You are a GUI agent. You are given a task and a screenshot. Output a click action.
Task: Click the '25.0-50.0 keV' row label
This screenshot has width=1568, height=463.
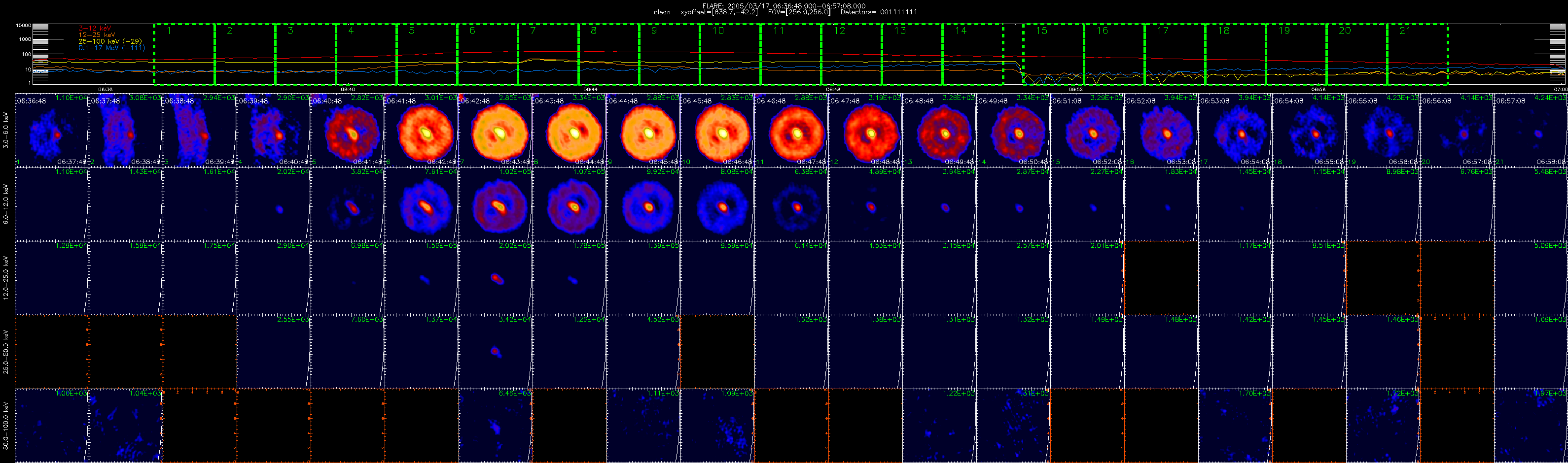pos(7,352)
